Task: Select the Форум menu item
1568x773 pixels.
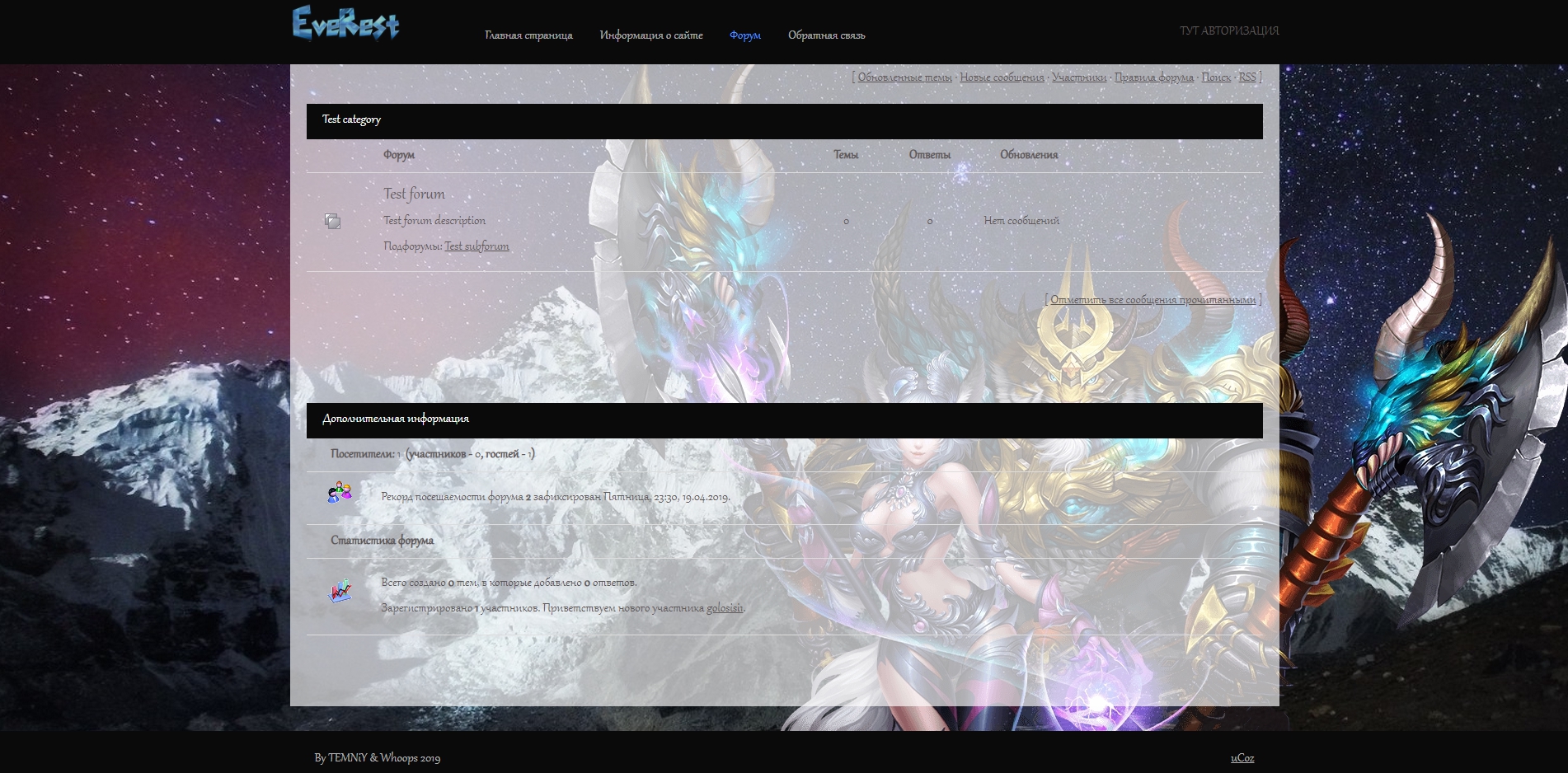Action: pyautogui.click(x=745, y=35)
